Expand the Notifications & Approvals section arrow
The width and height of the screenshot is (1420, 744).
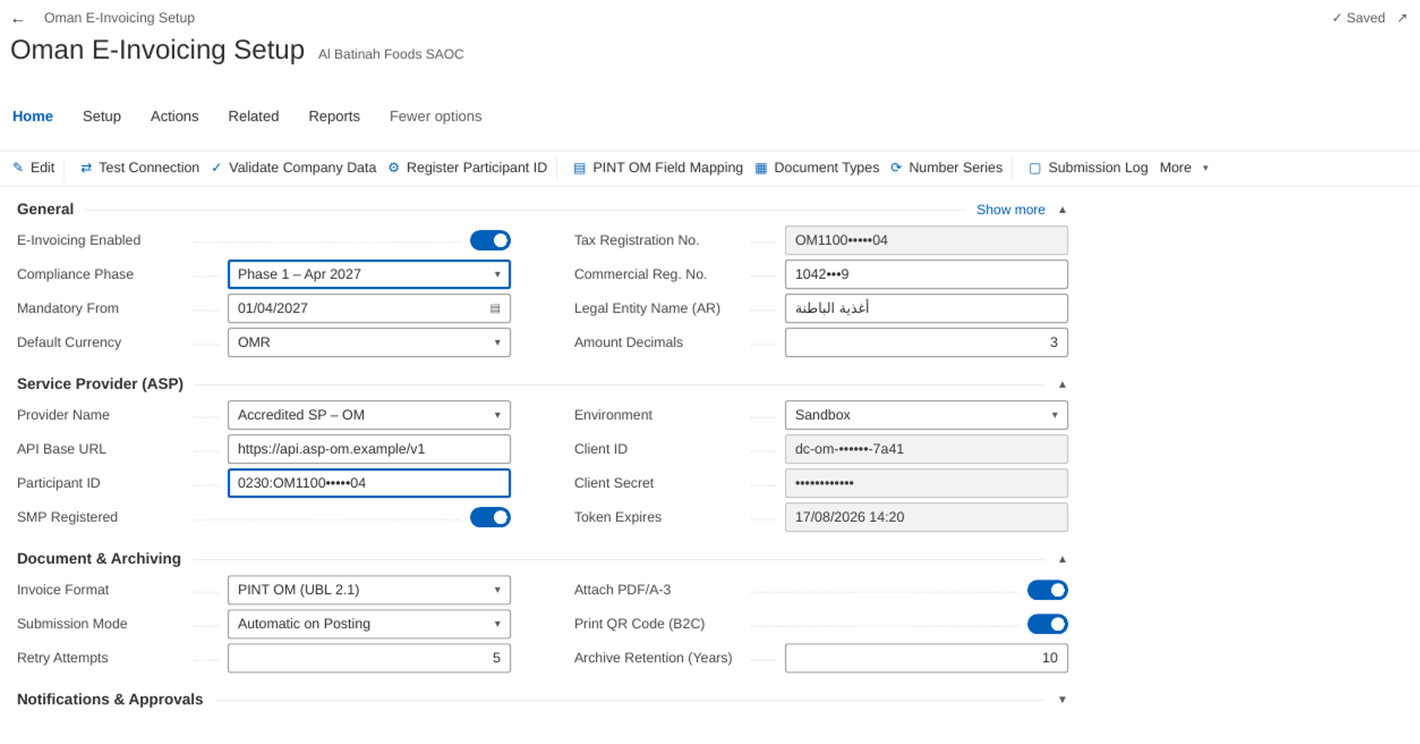(1062, 700)
